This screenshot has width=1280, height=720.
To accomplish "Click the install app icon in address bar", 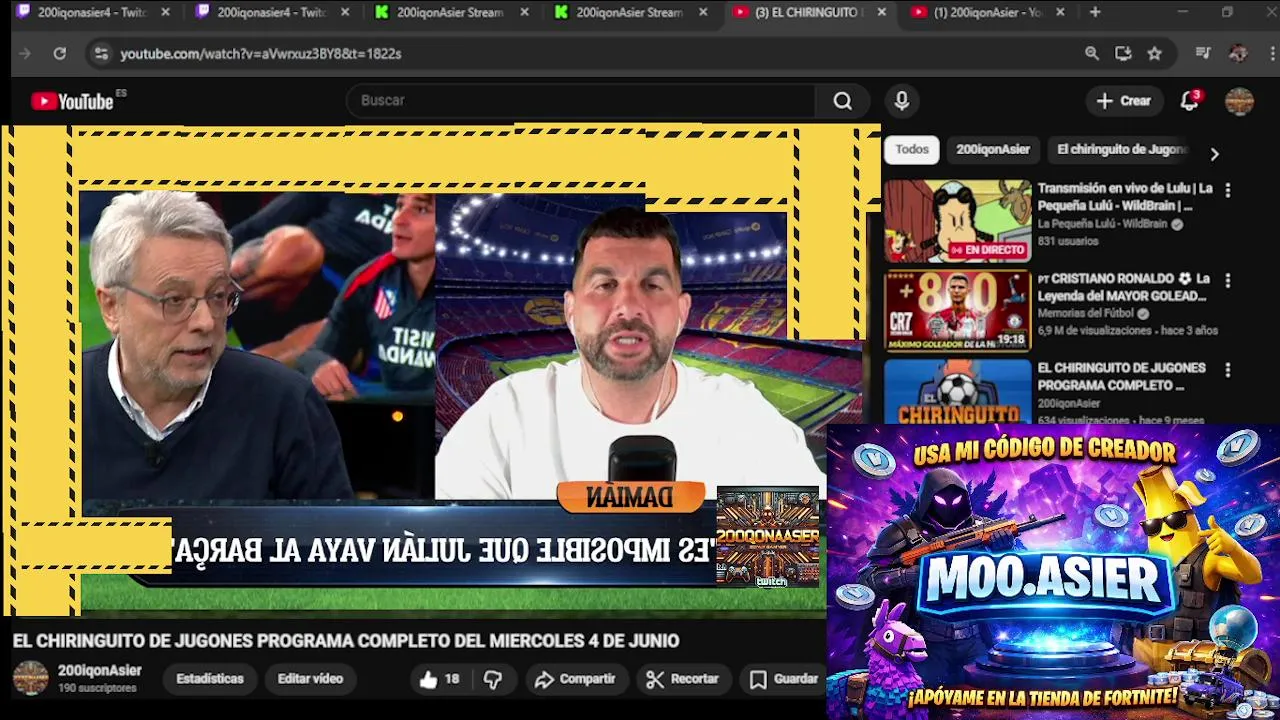I will click(x=1123, y=54).
